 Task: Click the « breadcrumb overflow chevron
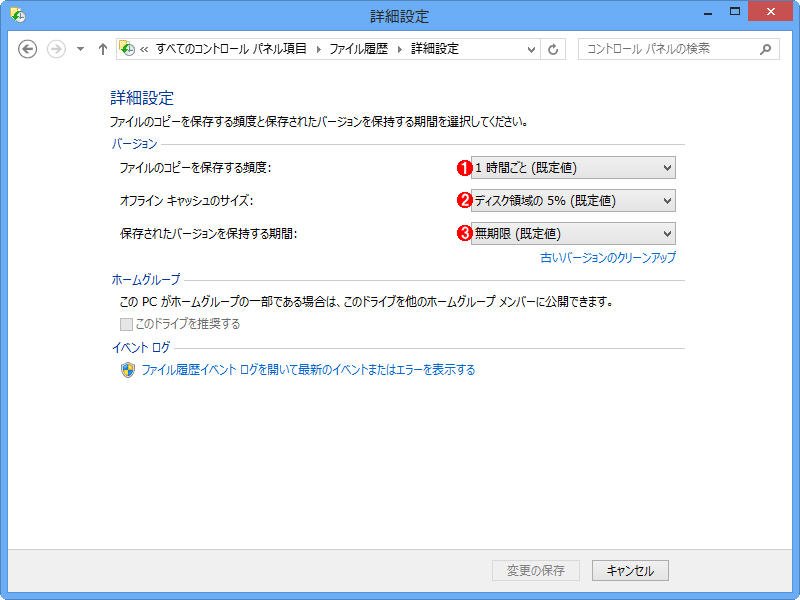(x=144, y=49)
